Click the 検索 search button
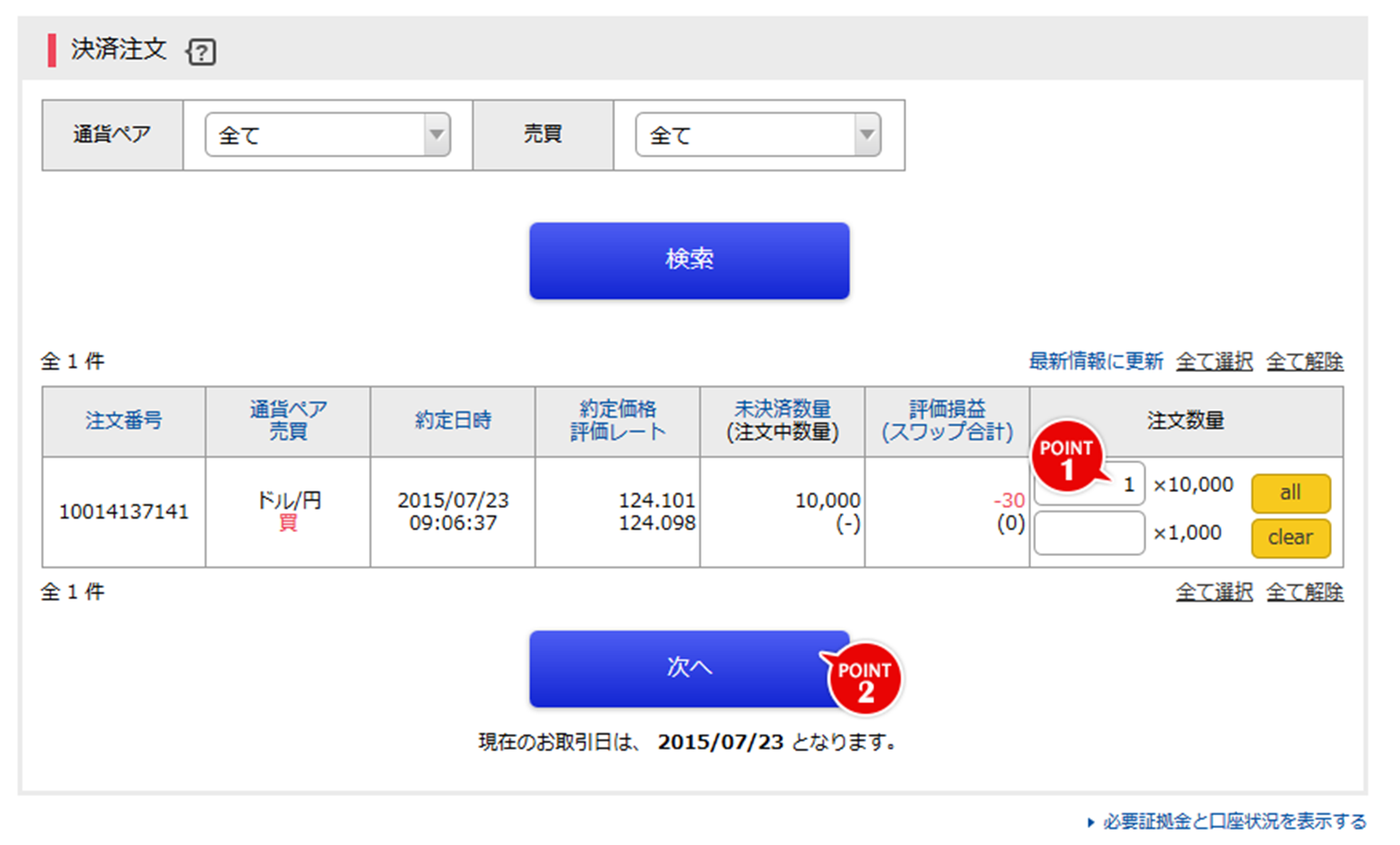Viewport: 1400px width, 845px height. click(690, 259)
